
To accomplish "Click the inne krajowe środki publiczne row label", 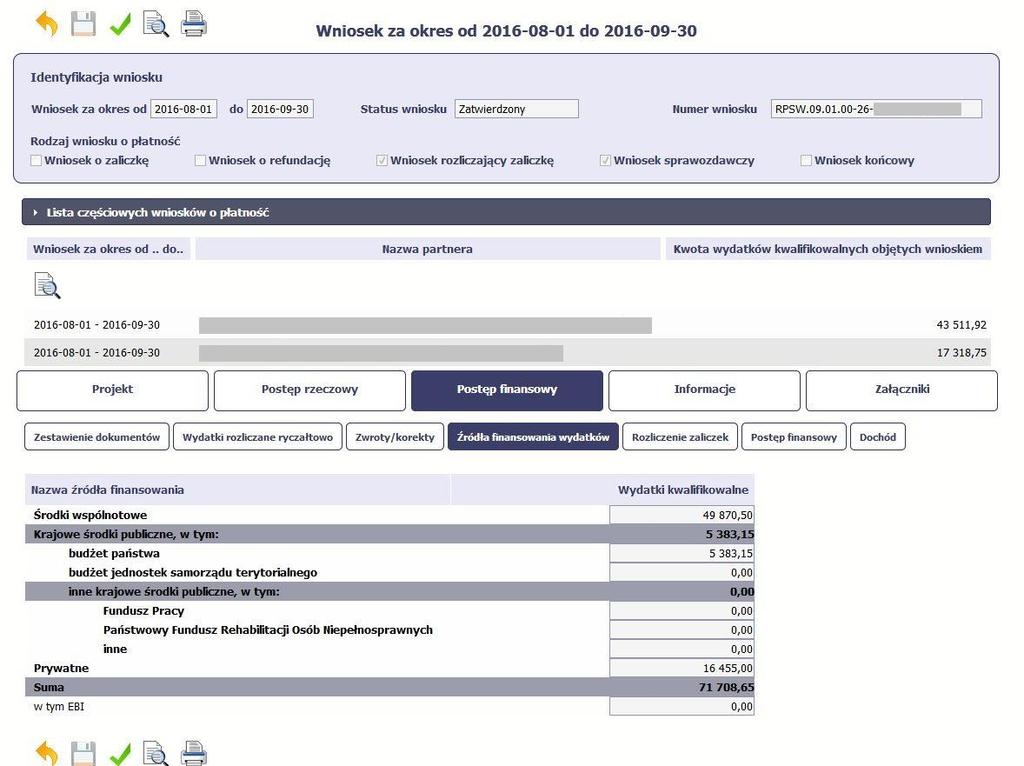I will coord(174,592).
